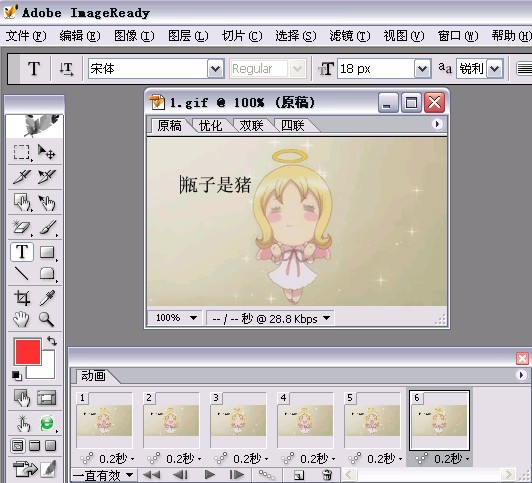Screen dimensions: 532x483
Task: Select the Hand tool
Action: 21,319
